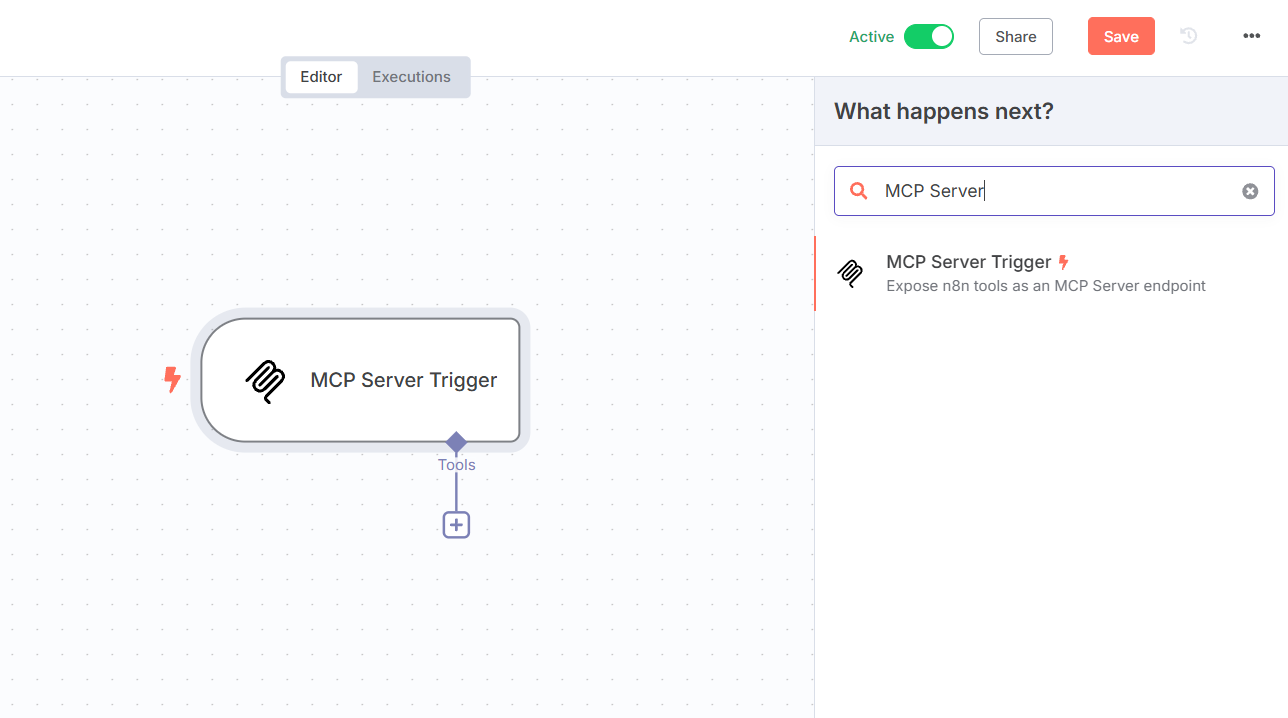Select the MCP Server Trigger node on canvas

pyautogui.click(x=360, y=380)
